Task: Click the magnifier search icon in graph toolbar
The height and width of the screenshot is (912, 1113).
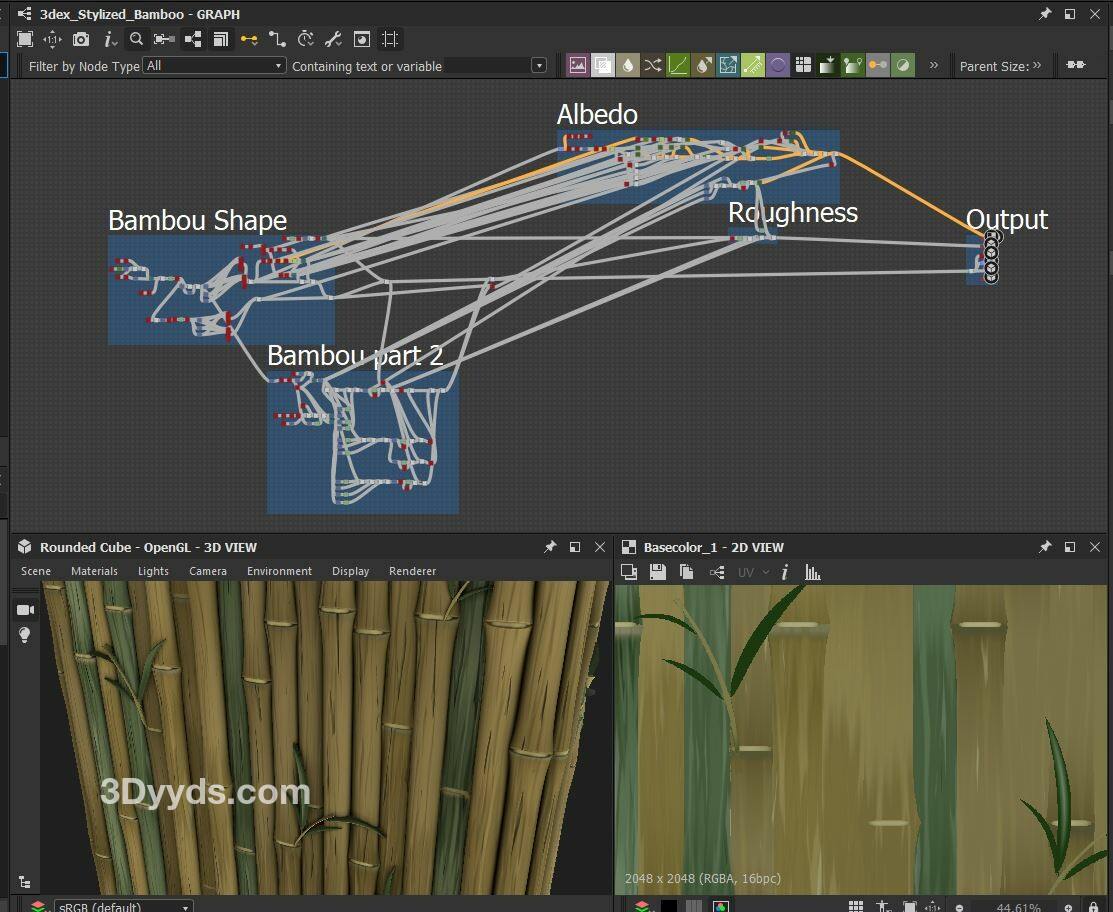Action: pos(137,39)
